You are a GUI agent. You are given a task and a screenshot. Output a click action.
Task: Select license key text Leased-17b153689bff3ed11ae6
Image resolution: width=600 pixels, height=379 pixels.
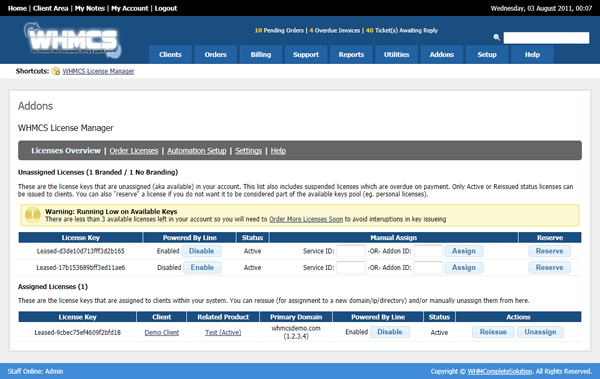80,268
